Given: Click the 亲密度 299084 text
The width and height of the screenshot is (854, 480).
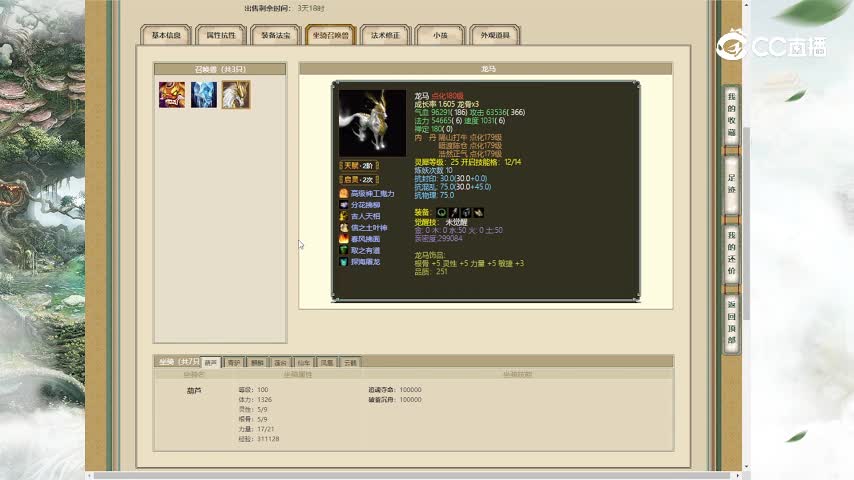Looking at the screenshot, I should (438, 238).
